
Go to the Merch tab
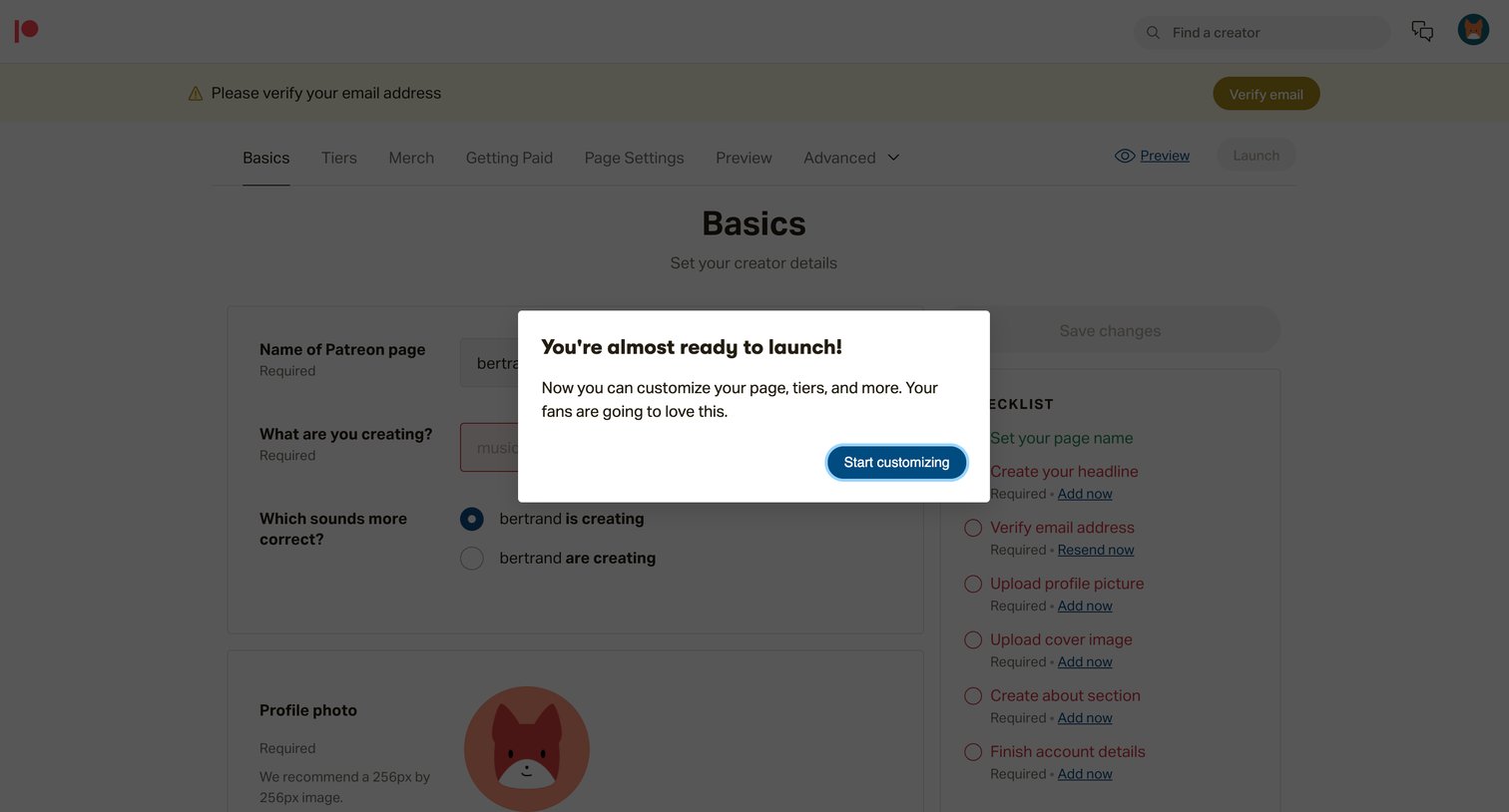pyautogui.click(x=411, y=158)
